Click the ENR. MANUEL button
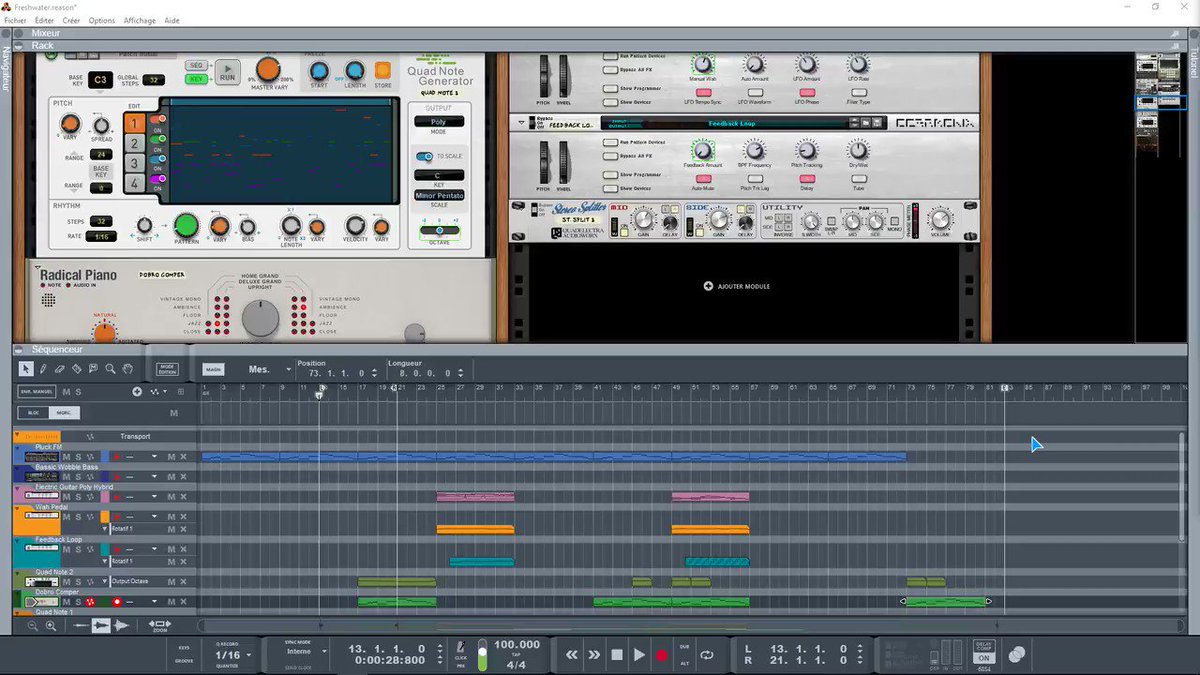This screenshot has width=1200, height=675. click(37, 391)
